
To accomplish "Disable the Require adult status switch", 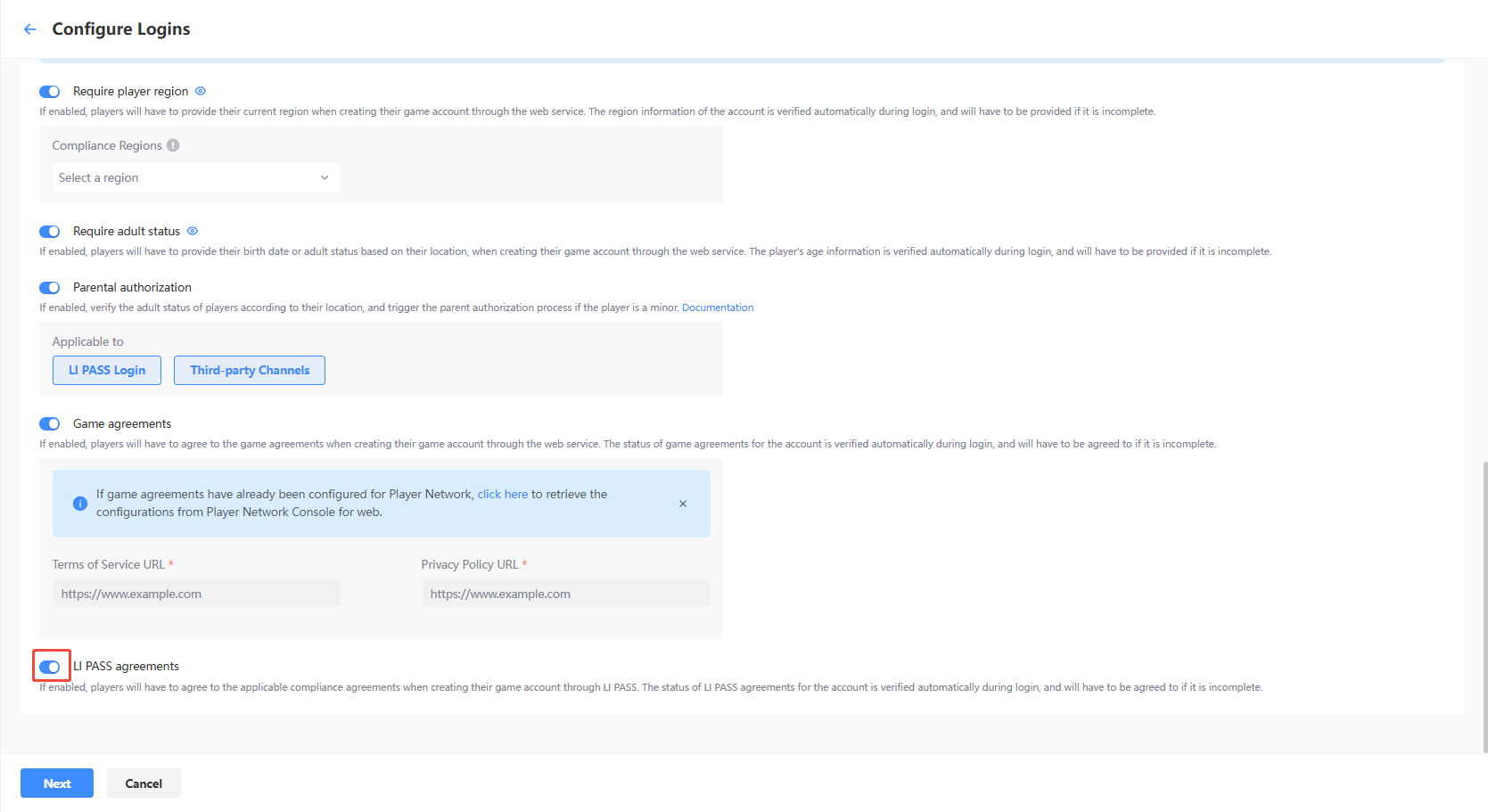I will pos(50,232).
